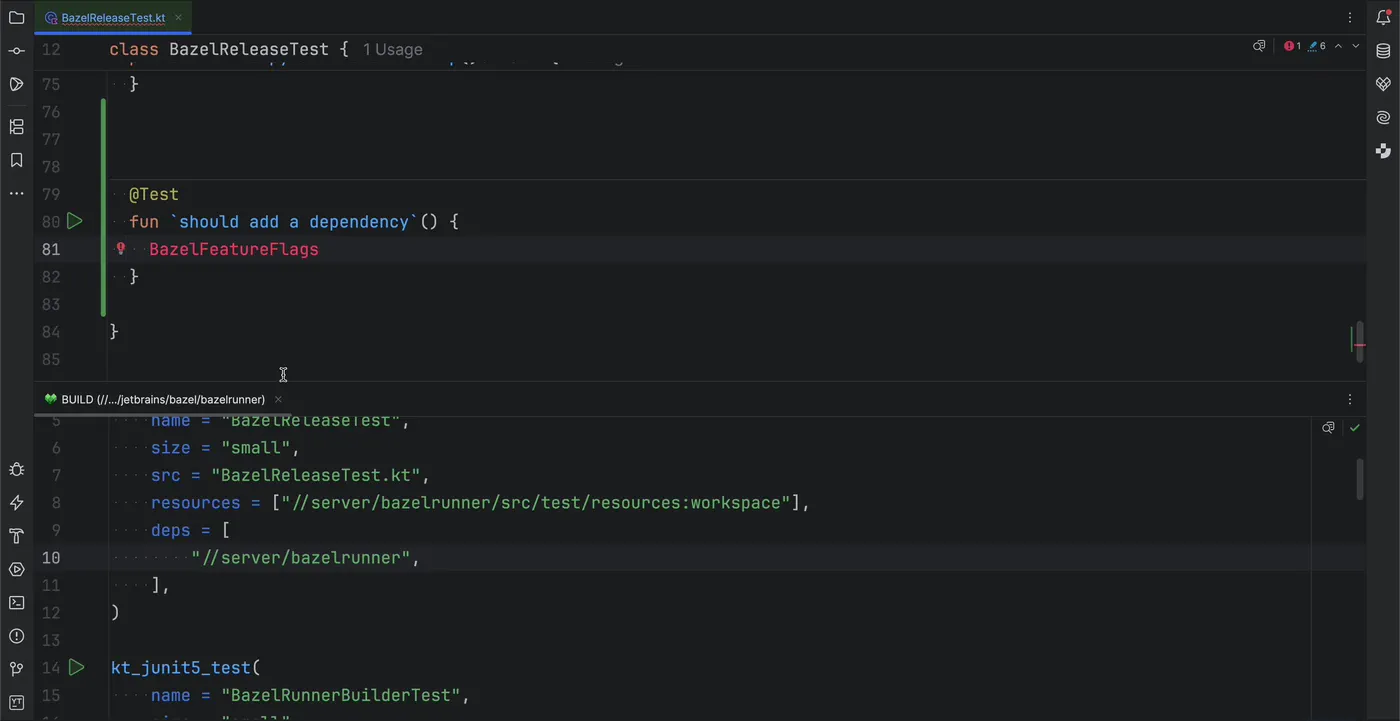
Task: Open the Database tool window icon
Action: point(1383,51)
